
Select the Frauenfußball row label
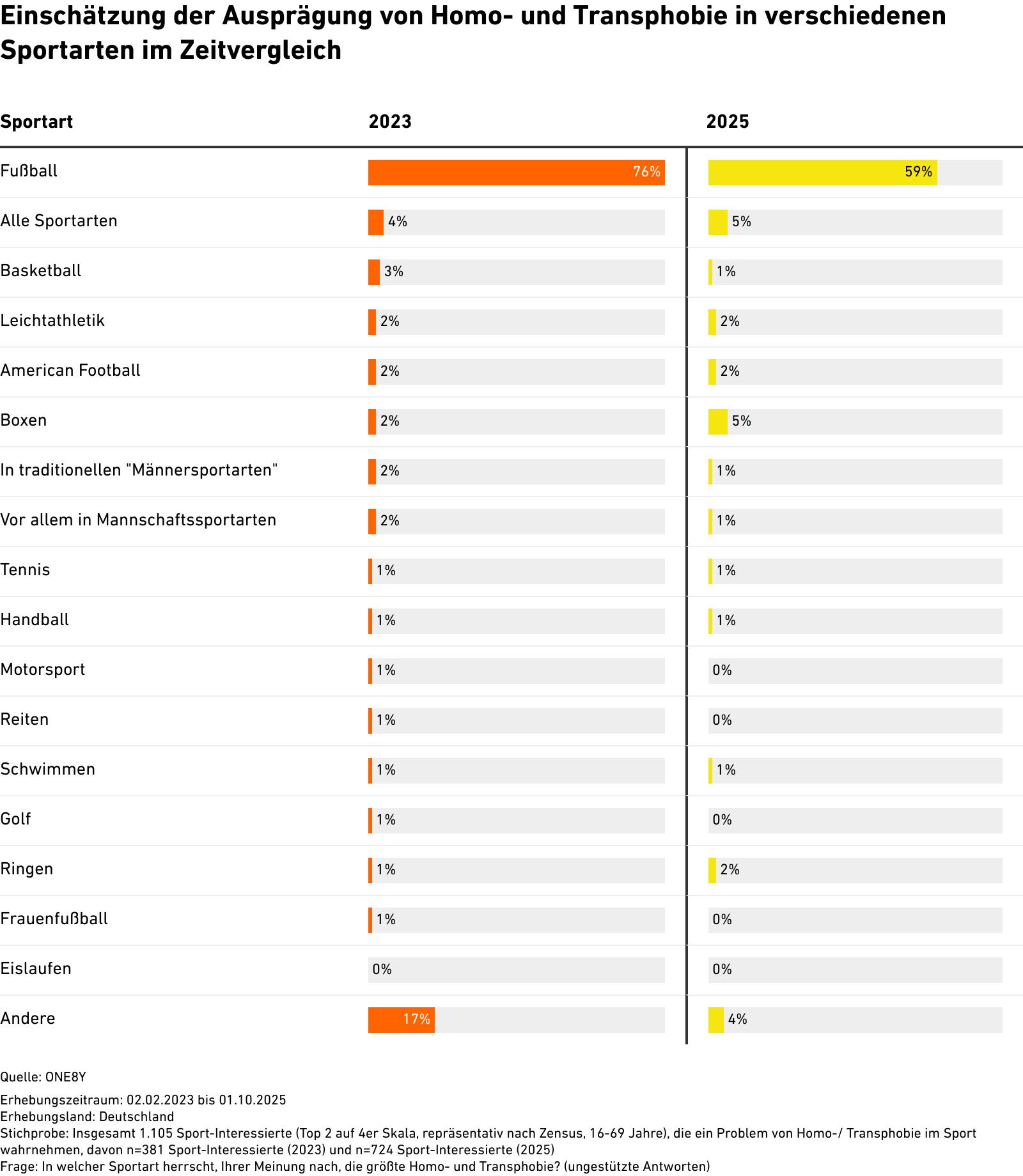(54, 919)
